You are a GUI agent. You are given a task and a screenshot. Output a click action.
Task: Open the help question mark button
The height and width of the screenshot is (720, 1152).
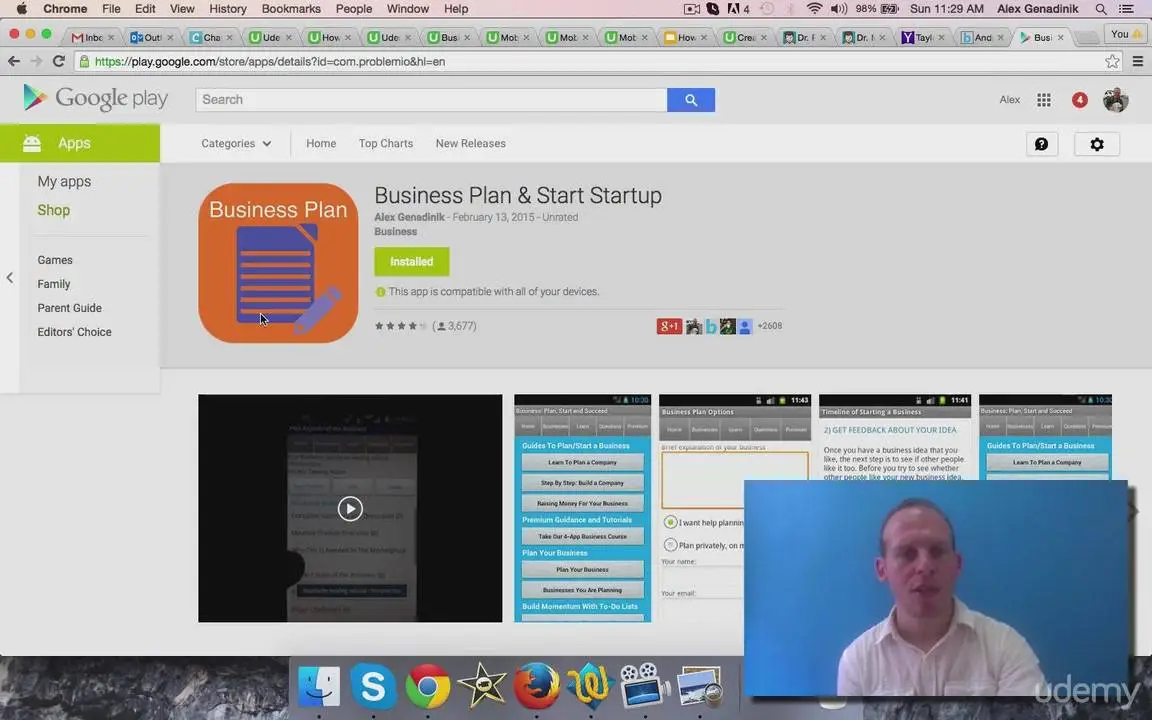coord(1042,144)
